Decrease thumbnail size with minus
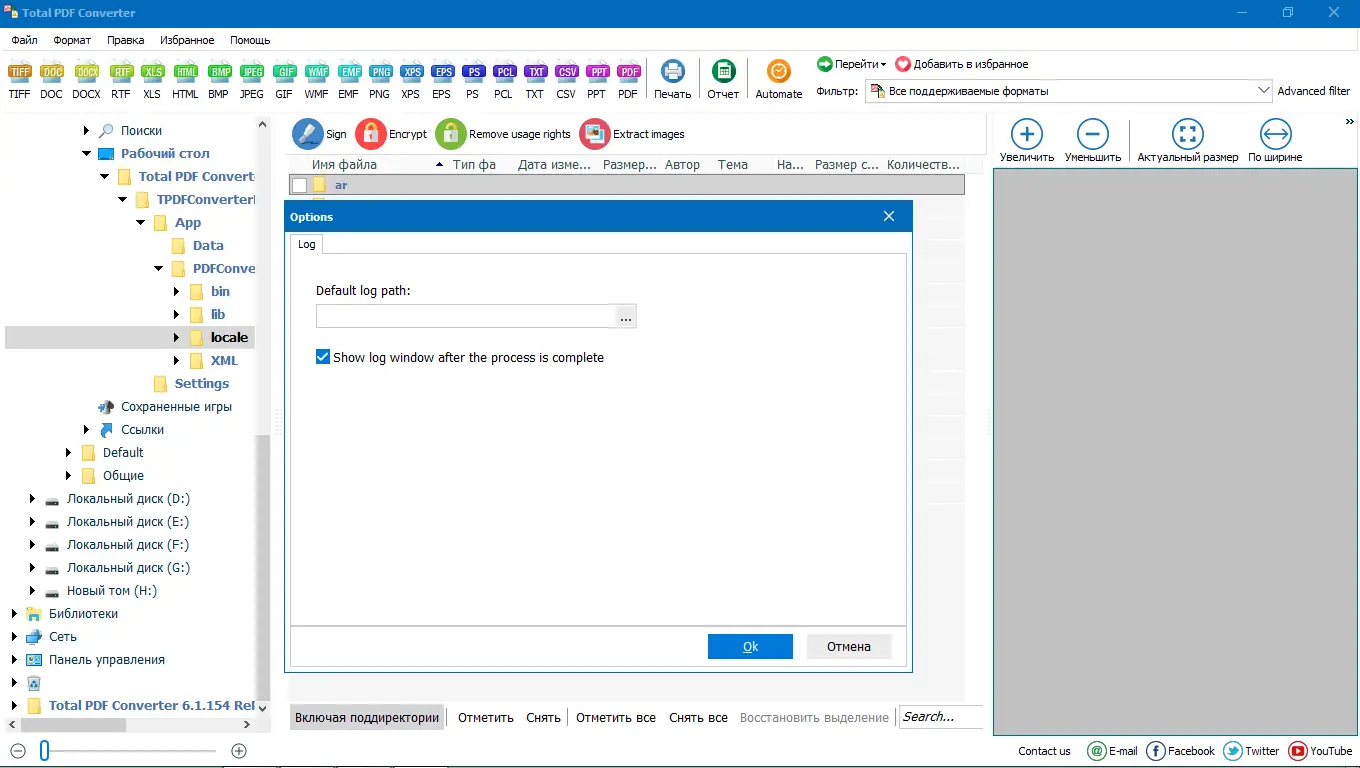This screenshot has height=768, width=1360. (x=18, y=751)
